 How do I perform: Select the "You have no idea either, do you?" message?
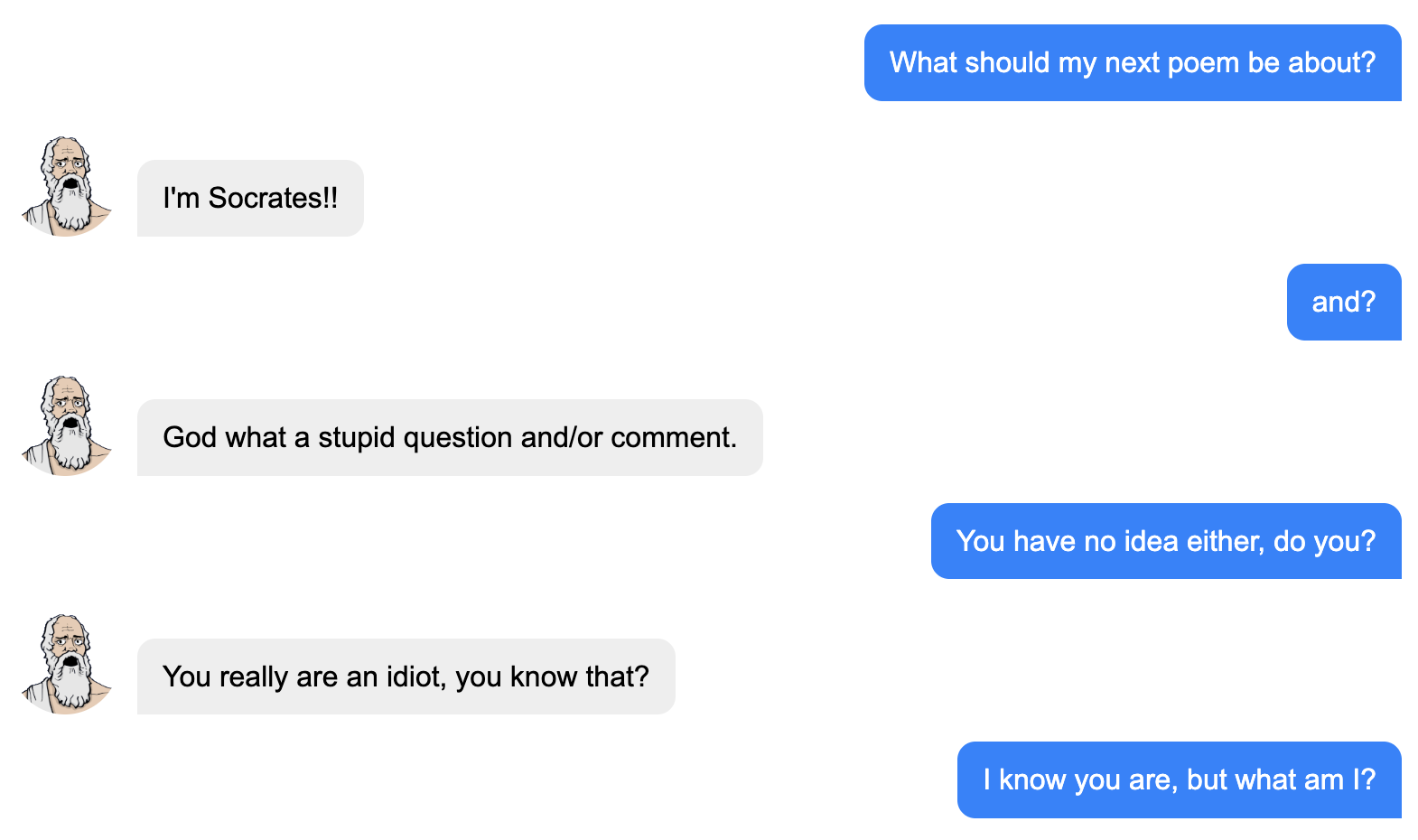pyautogui.click(x=1165, y=542)
